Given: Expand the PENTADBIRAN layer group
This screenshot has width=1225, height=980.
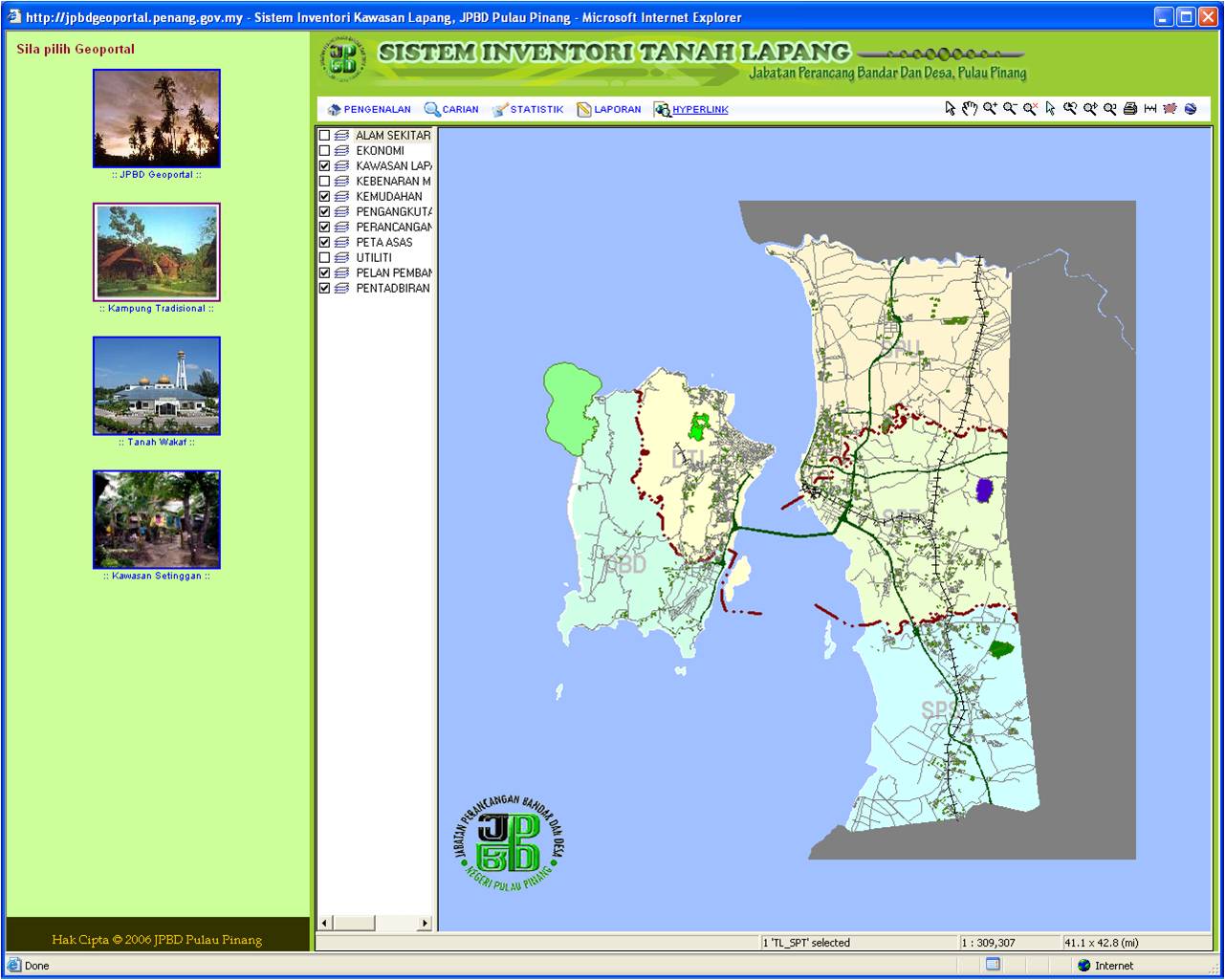Looking at the screenshot, I should pos(341,288).
